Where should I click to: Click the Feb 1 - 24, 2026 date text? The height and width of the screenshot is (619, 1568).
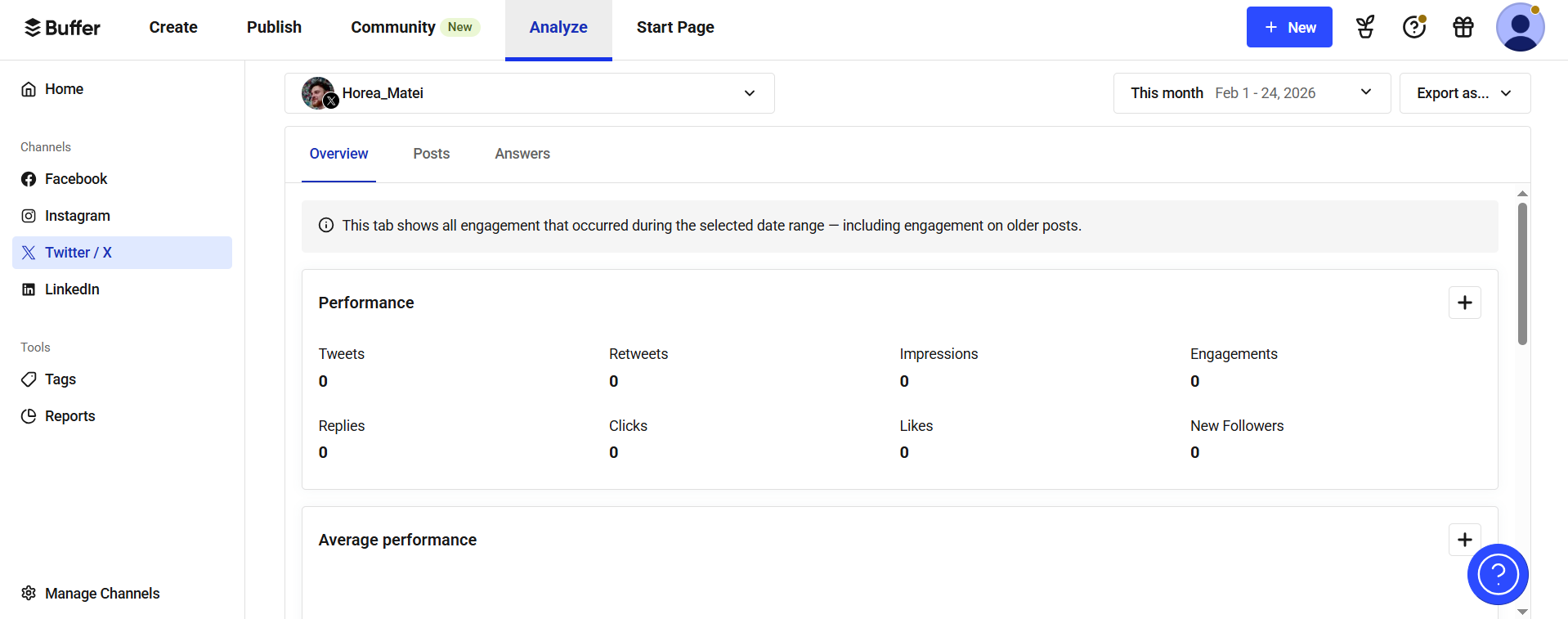click(x=1266, y=93)
